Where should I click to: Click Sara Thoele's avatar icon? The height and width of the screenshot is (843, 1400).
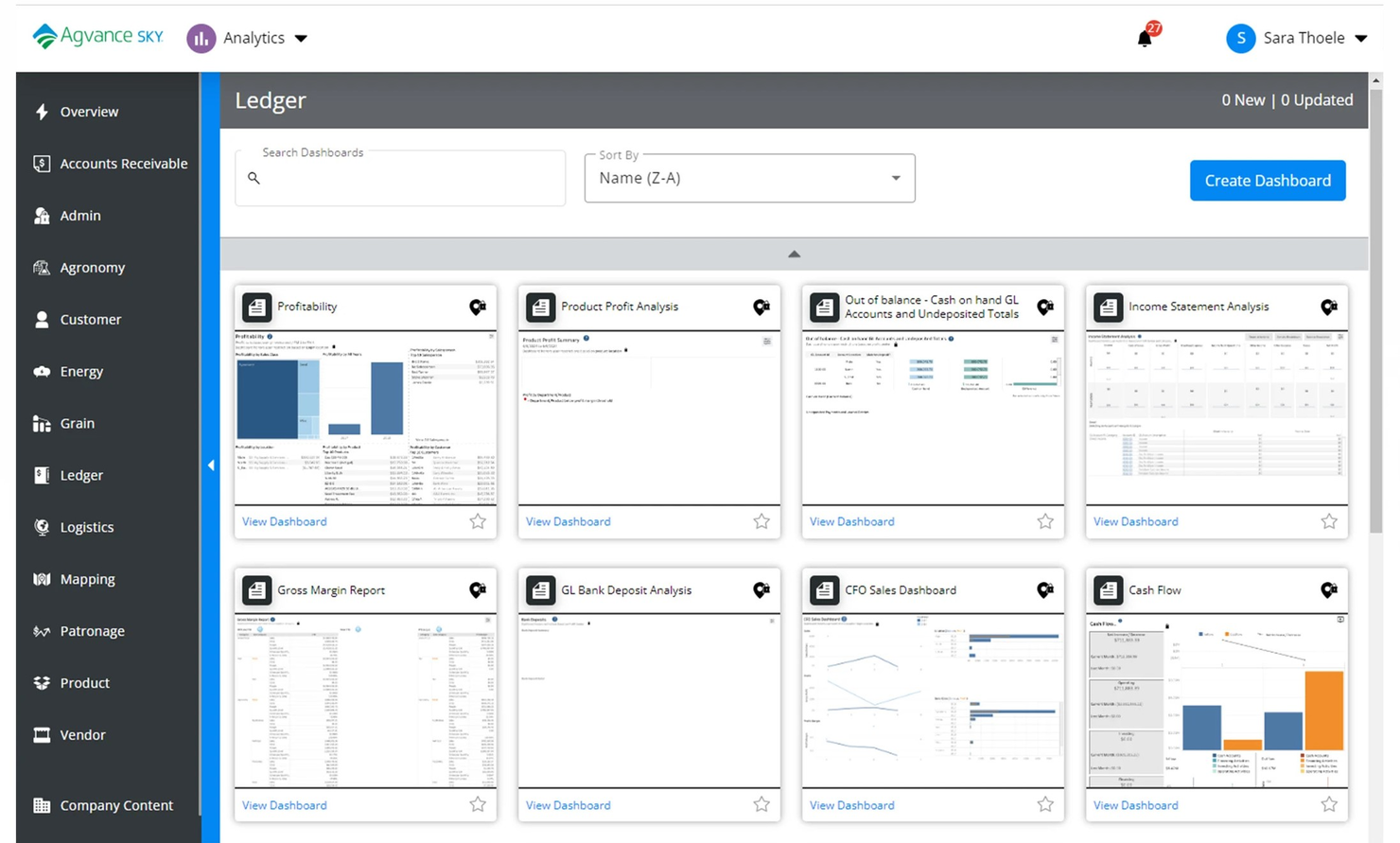[x=1240, y=38]
